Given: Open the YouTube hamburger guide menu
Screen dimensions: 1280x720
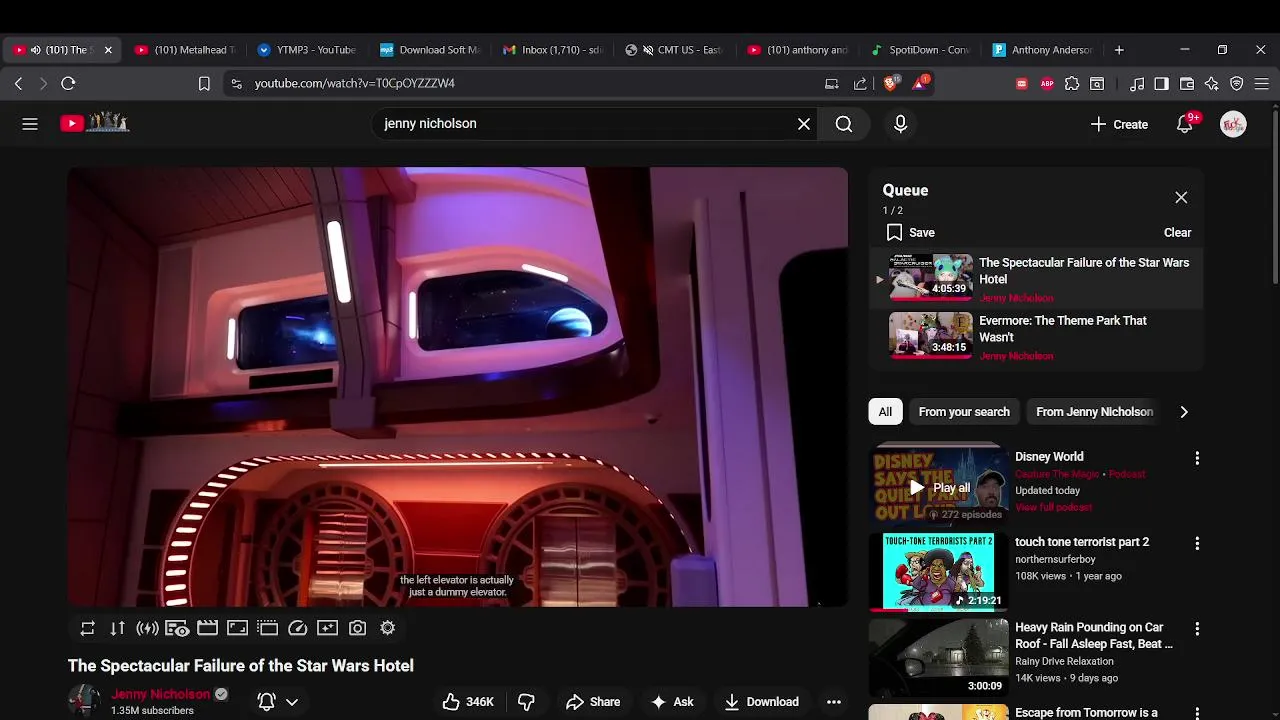Looking at the screenshot, I should [x=30, y=124].
